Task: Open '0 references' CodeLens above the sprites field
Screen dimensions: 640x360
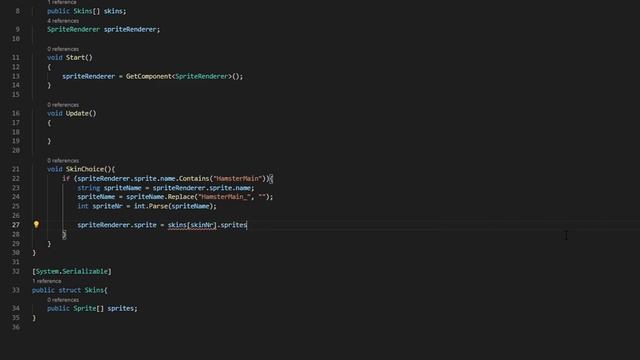Action: pyautogui.click(x=63, y=300)
